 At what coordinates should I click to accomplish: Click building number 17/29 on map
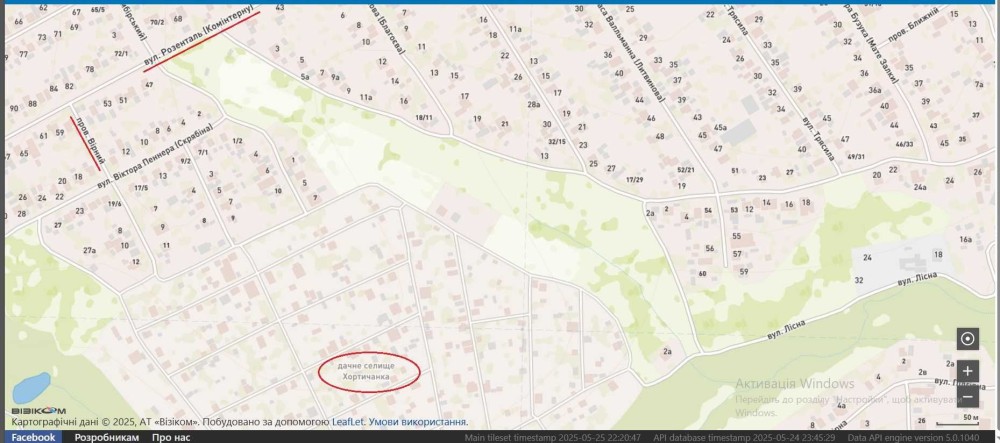(x=634, y=179)
